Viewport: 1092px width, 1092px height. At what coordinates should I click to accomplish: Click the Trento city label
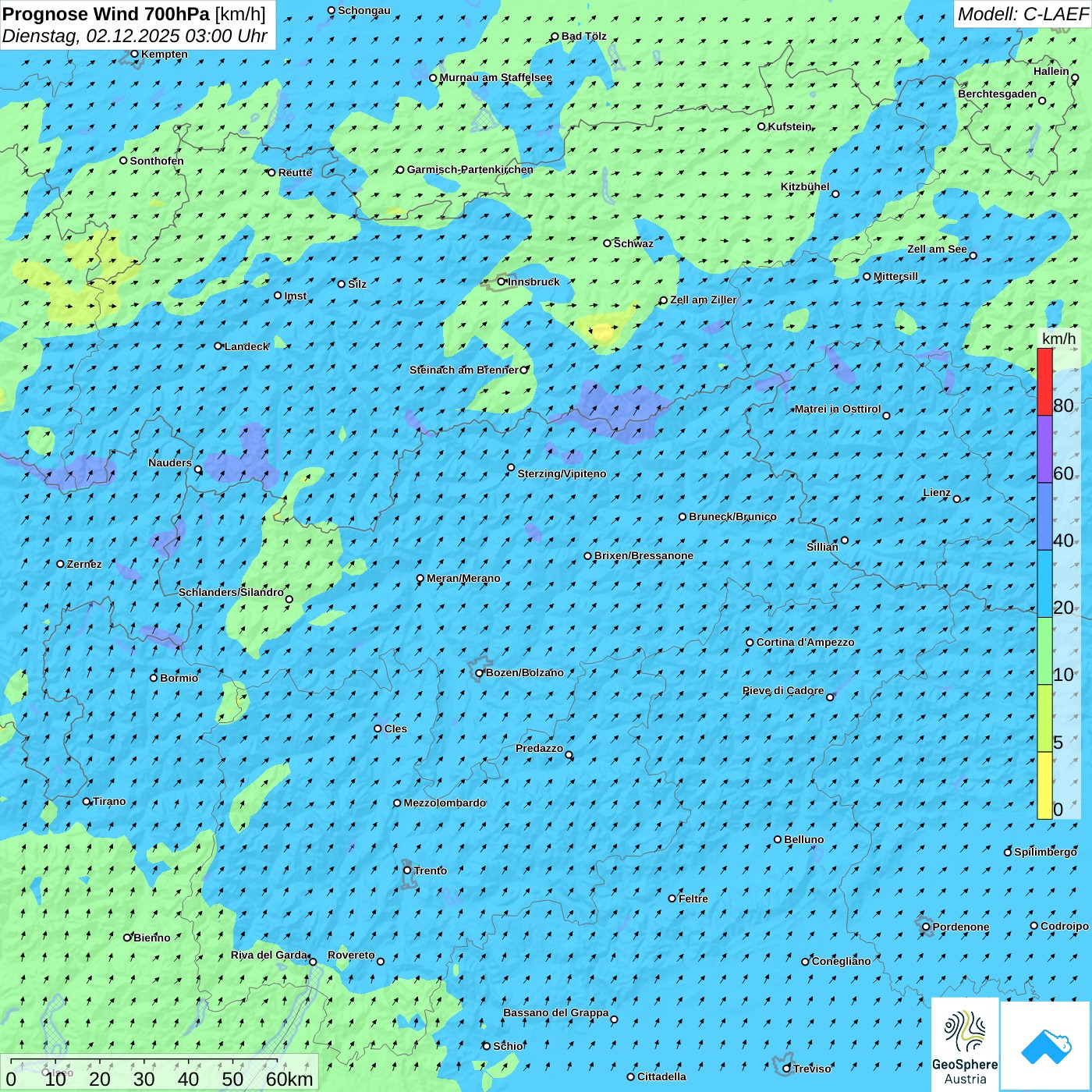[x=431, y=870]
